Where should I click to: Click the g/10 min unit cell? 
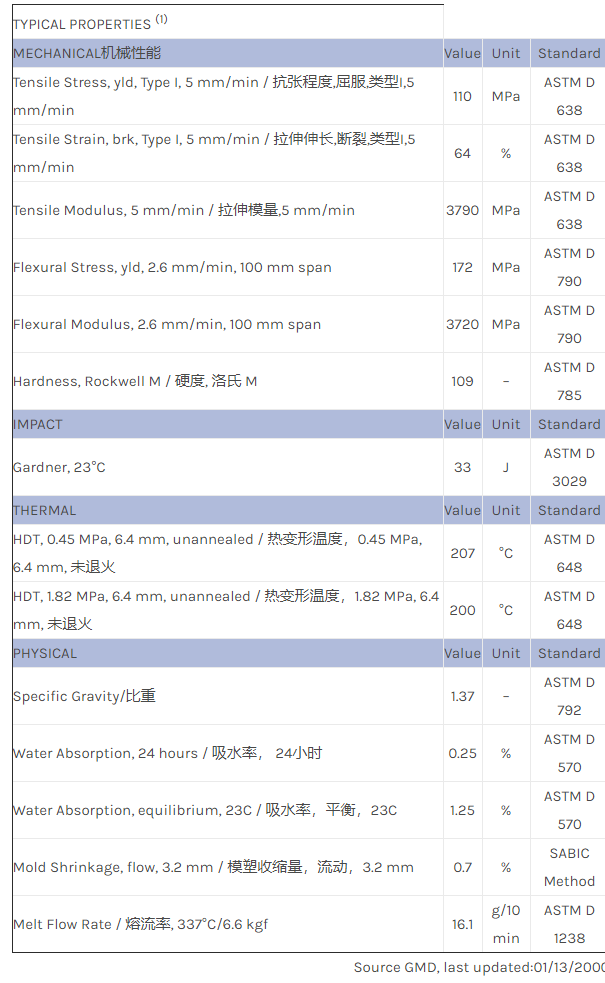click(x=506, y=924)
